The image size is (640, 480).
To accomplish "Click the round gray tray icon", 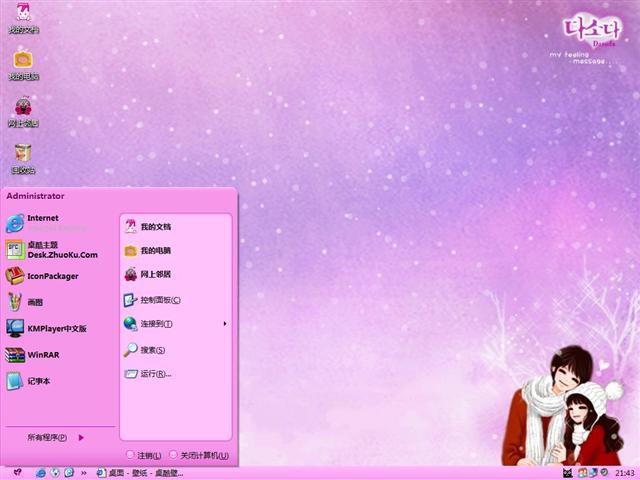I will click(603, 473).
